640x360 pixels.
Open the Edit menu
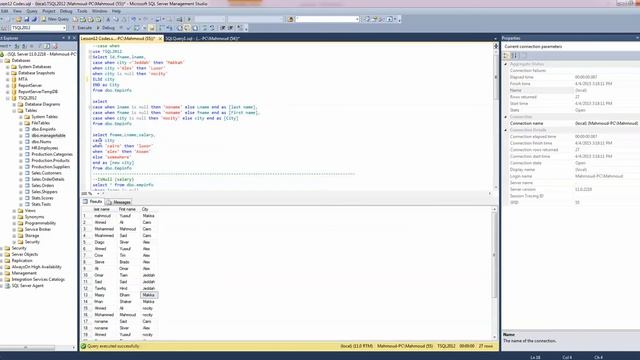pos(4,11)
